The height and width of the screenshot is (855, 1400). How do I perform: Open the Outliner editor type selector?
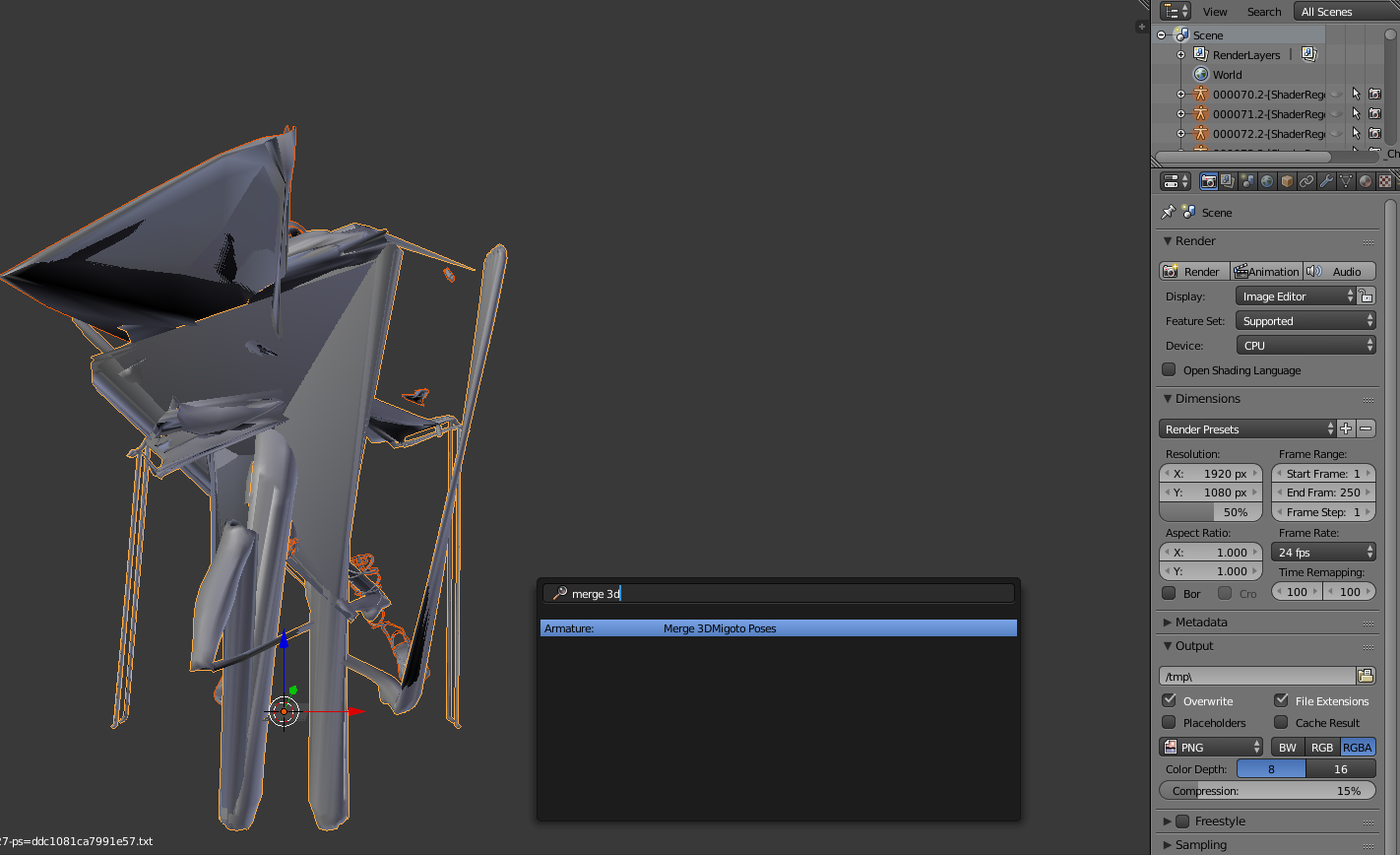click(1176, 11)
